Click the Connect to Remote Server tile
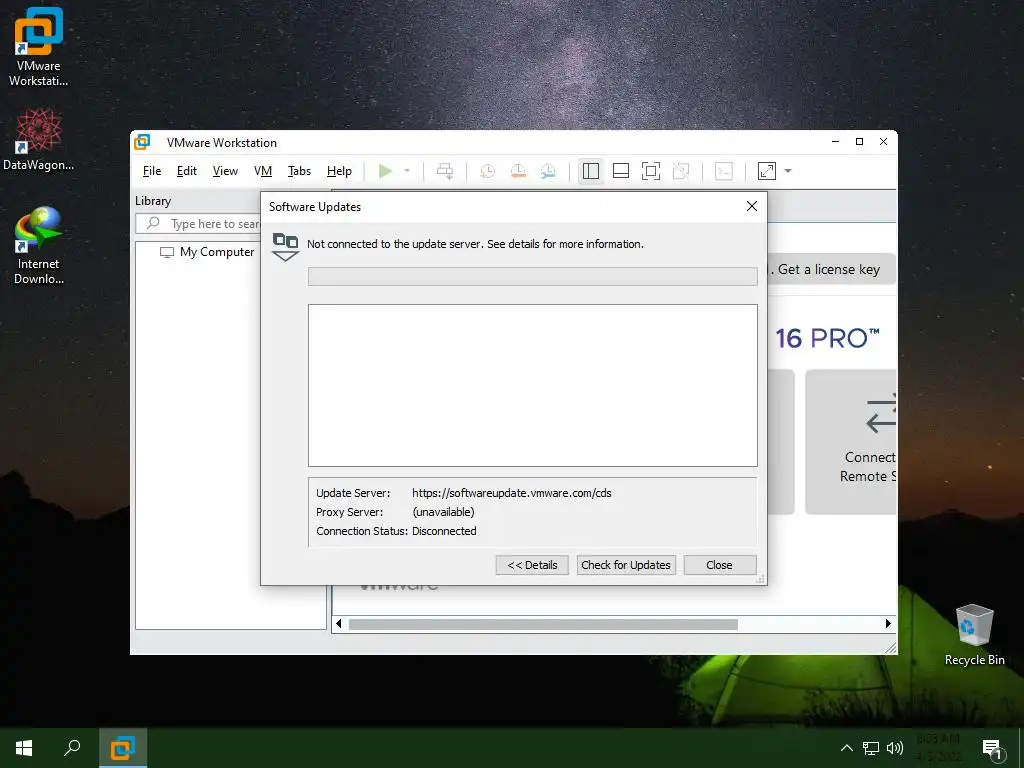The width and height of the screenshot is (1024, 768). [x=851, y=441]
